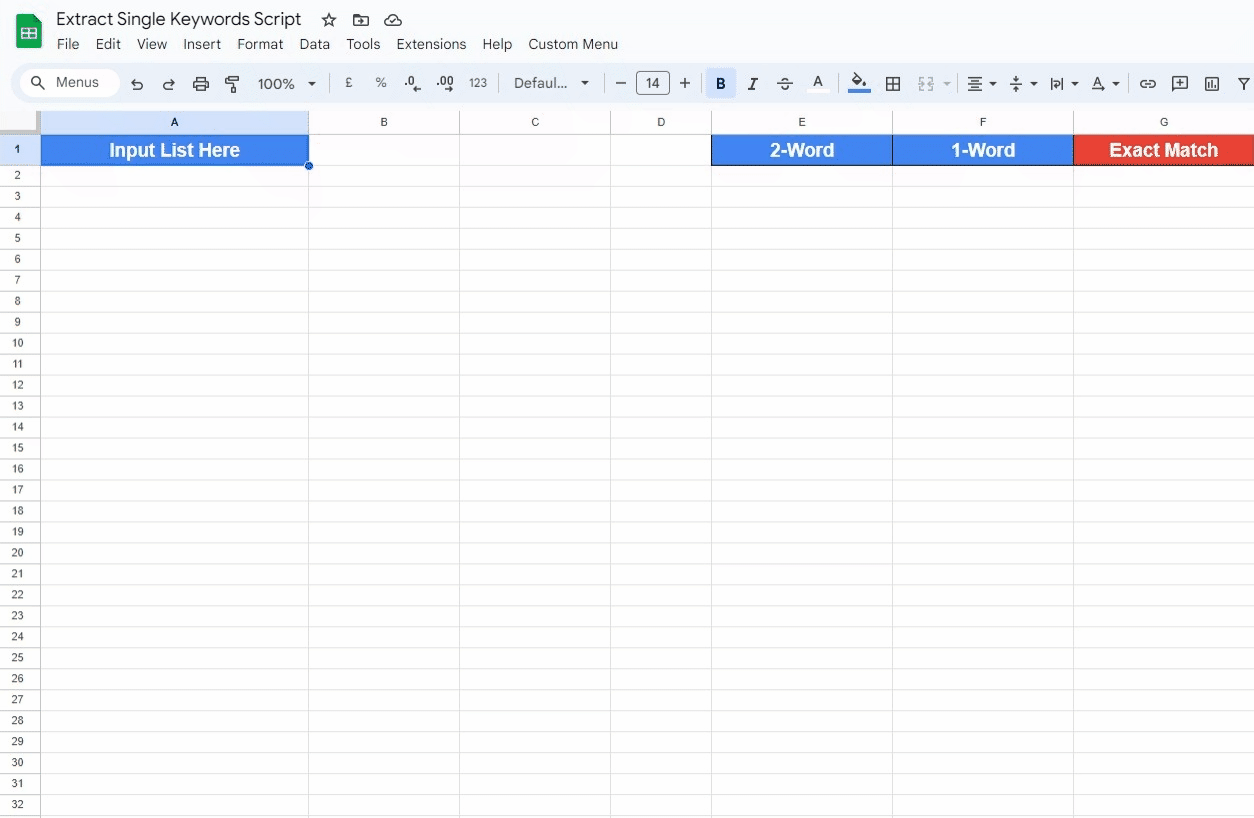1254x818 pixels.
Task: Star this spreadsheet document
Action: click(329, 20)
